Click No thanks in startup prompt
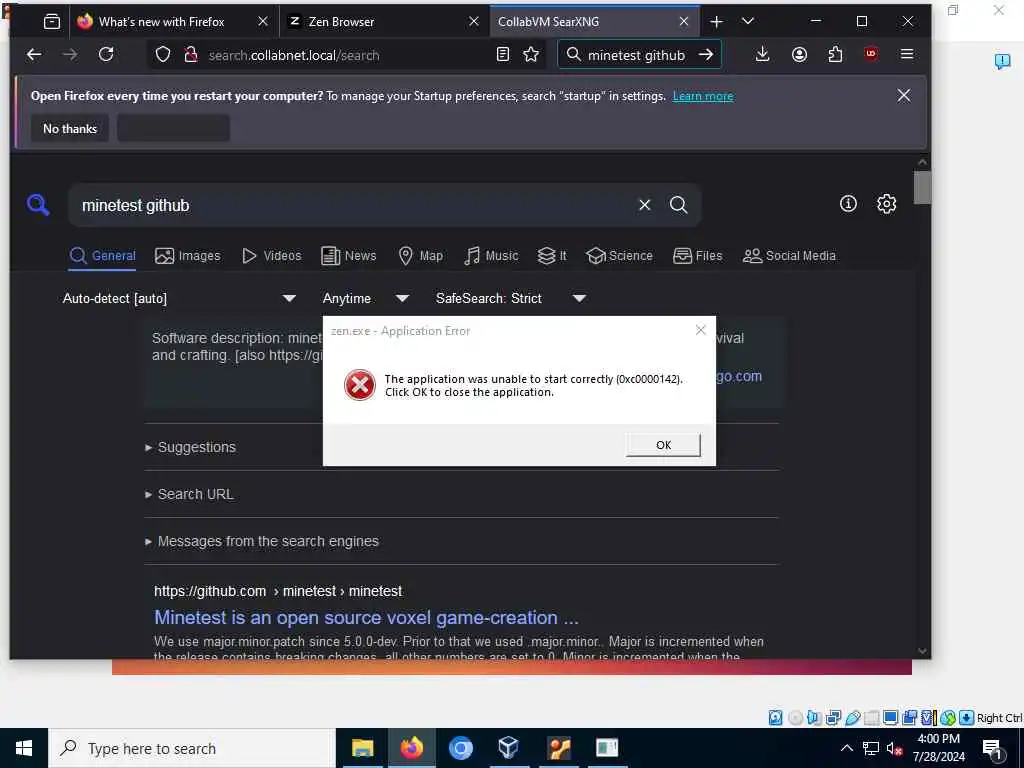 (x=70, y=129)
